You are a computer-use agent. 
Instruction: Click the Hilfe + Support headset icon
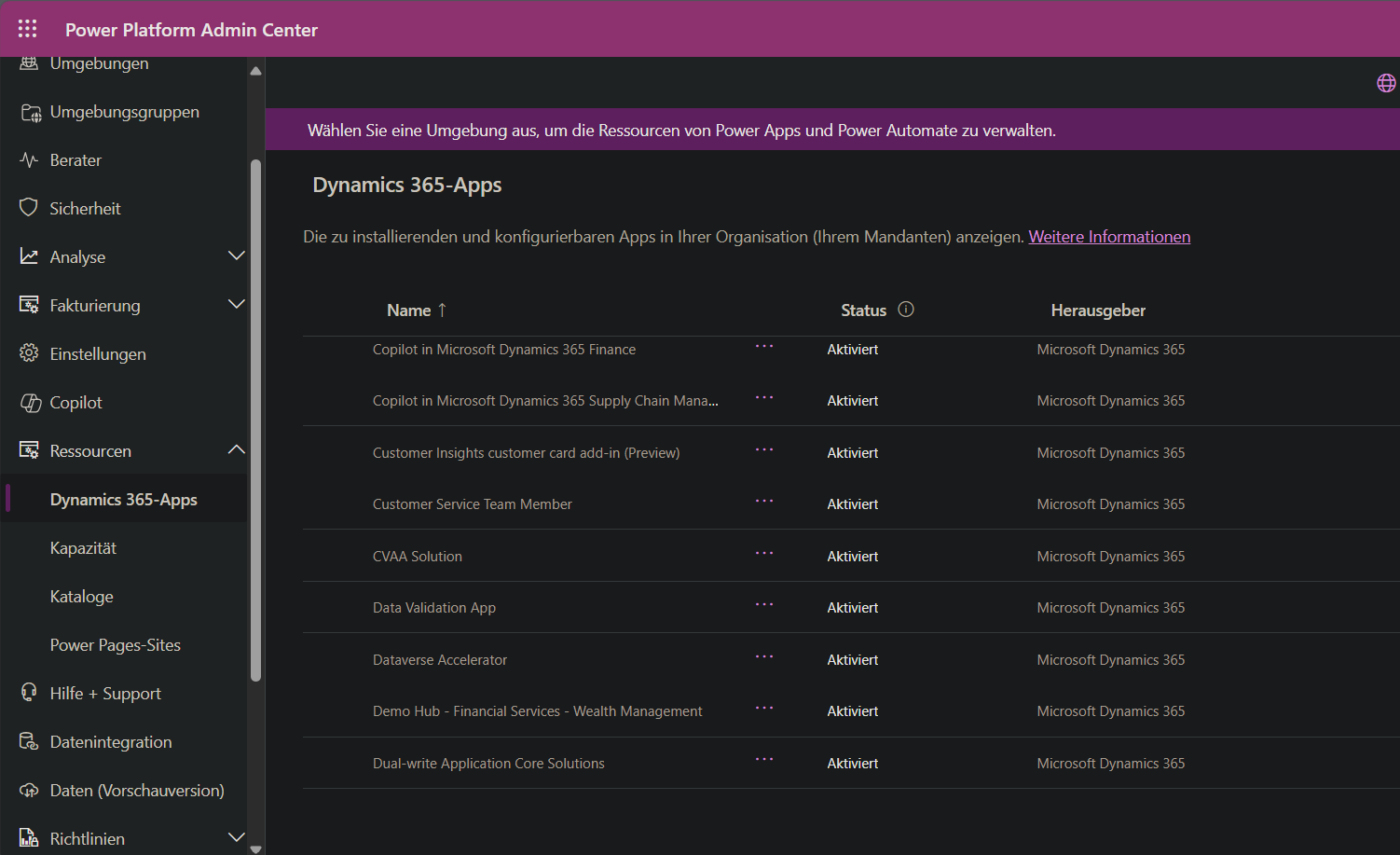click(x=29, y=693)
